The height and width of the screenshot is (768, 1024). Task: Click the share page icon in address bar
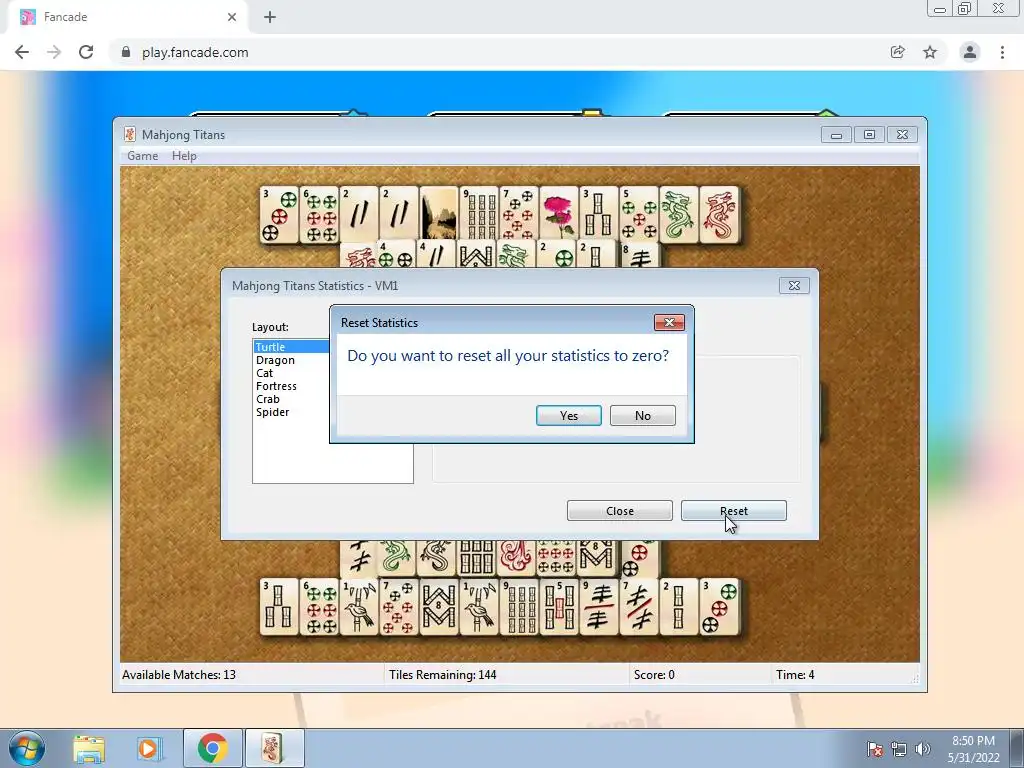click(897, 52)
